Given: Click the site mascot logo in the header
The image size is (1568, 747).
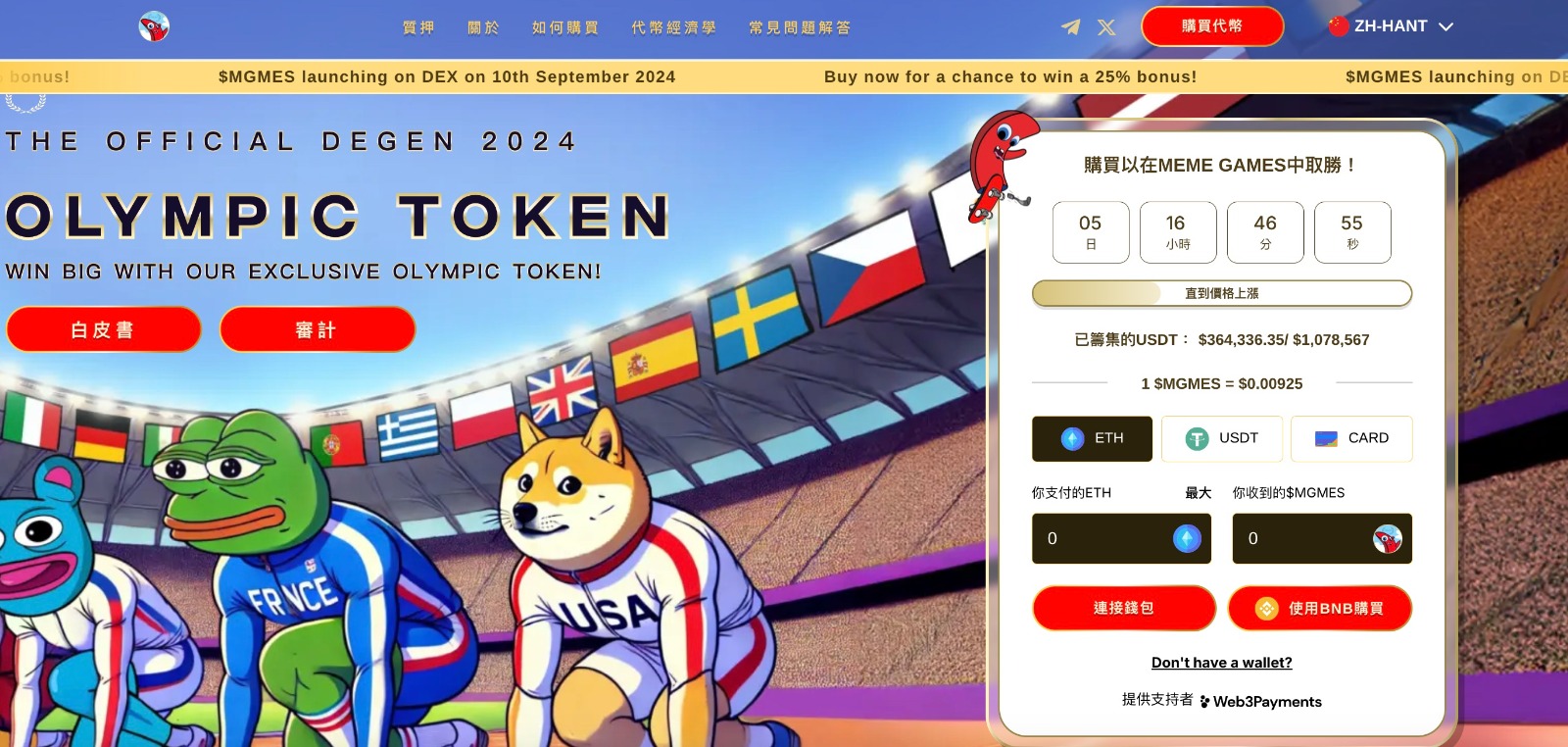Looking at the screenshot, I should [x=154, y=26].
